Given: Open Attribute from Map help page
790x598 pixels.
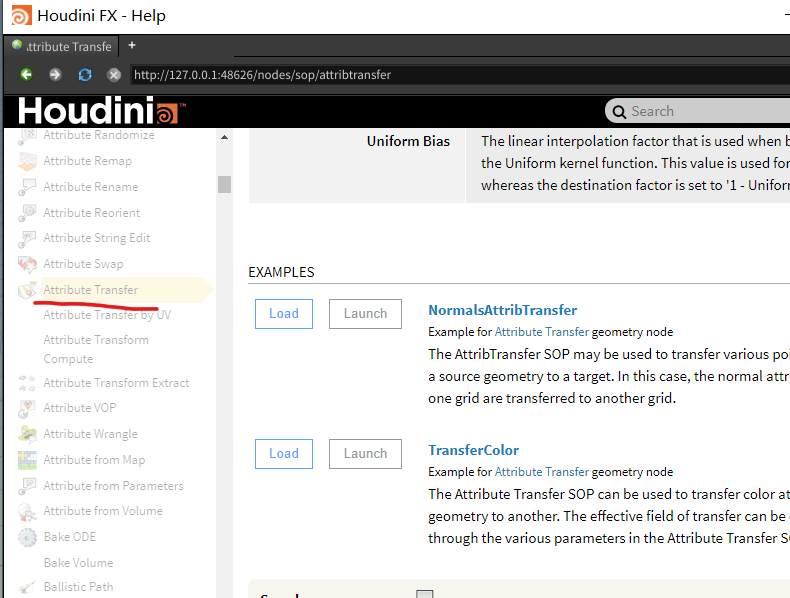Looking at the screenshot, I should click(x=94, y=460).
